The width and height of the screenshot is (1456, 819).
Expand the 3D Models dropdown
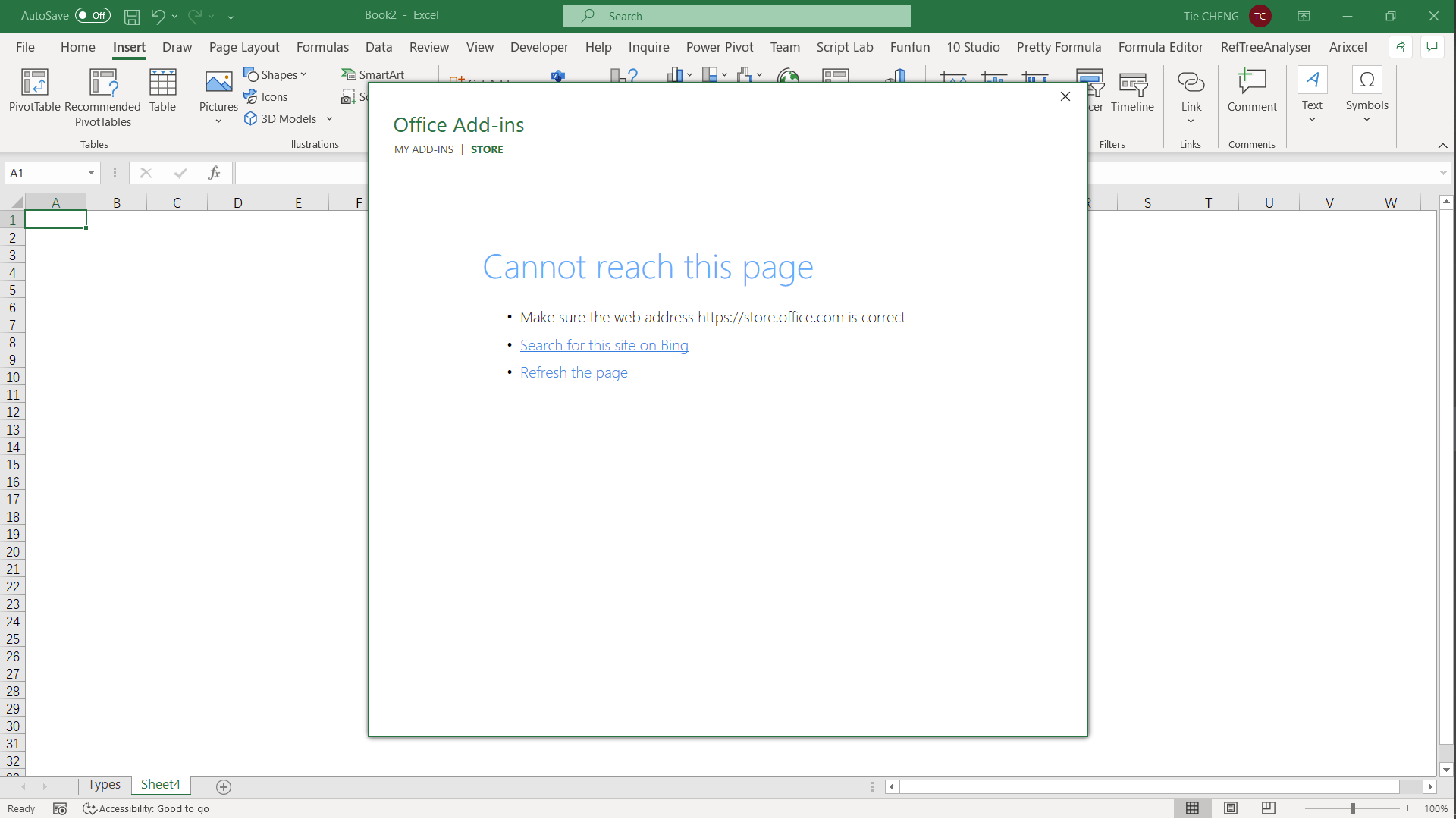pos(329,118)
